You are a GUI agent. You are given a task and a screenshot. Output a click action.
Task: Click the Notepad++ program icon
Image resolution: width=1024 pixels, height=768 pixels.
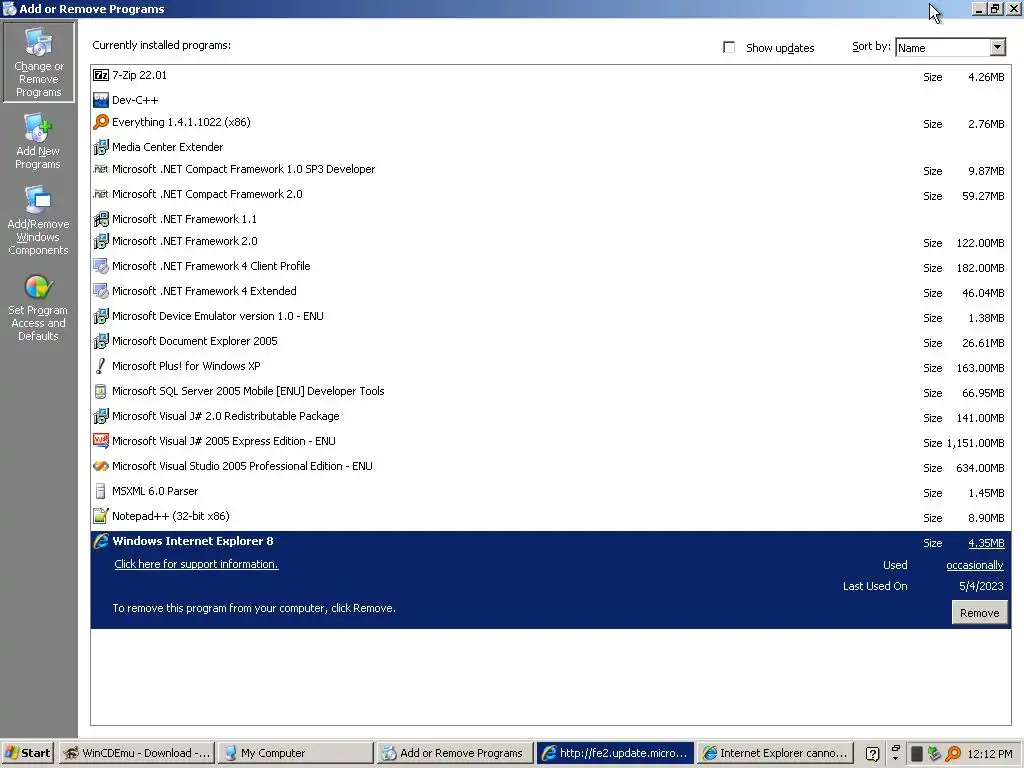101,516
